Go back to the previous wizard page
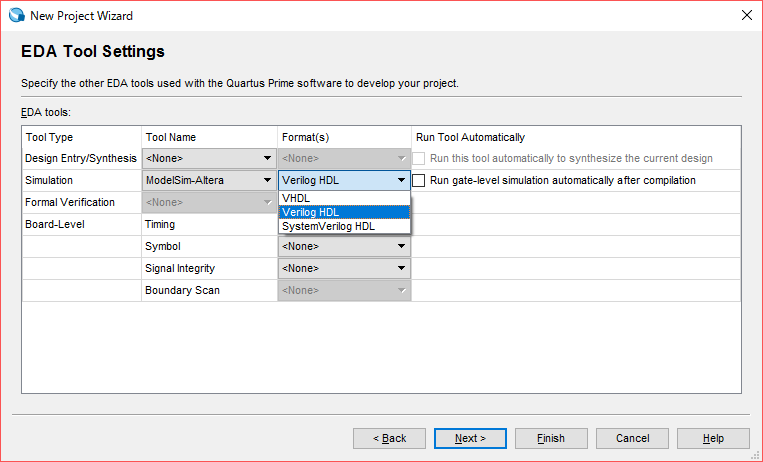 (389, 438)
